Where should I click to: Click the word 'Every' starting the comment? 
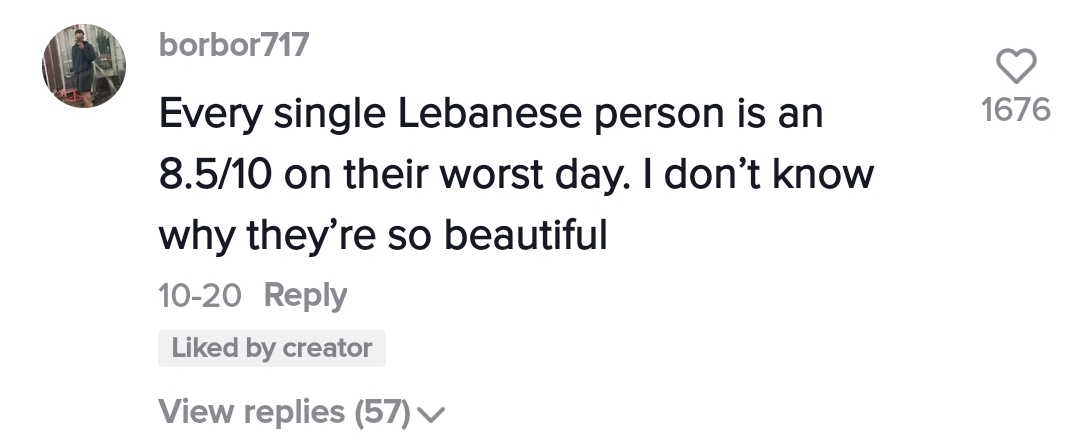(x=210, y=114)
